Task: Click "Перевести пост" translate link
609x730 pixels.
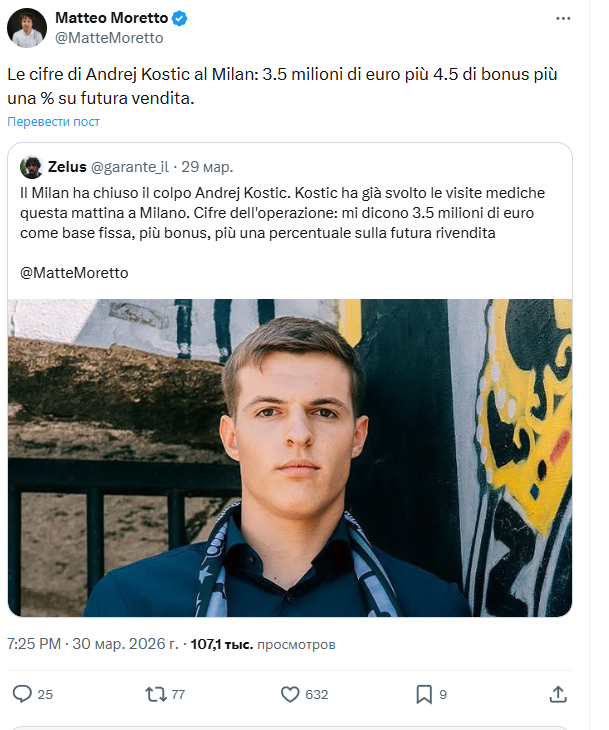Action: pyautogui.click(x=54, y=122)
